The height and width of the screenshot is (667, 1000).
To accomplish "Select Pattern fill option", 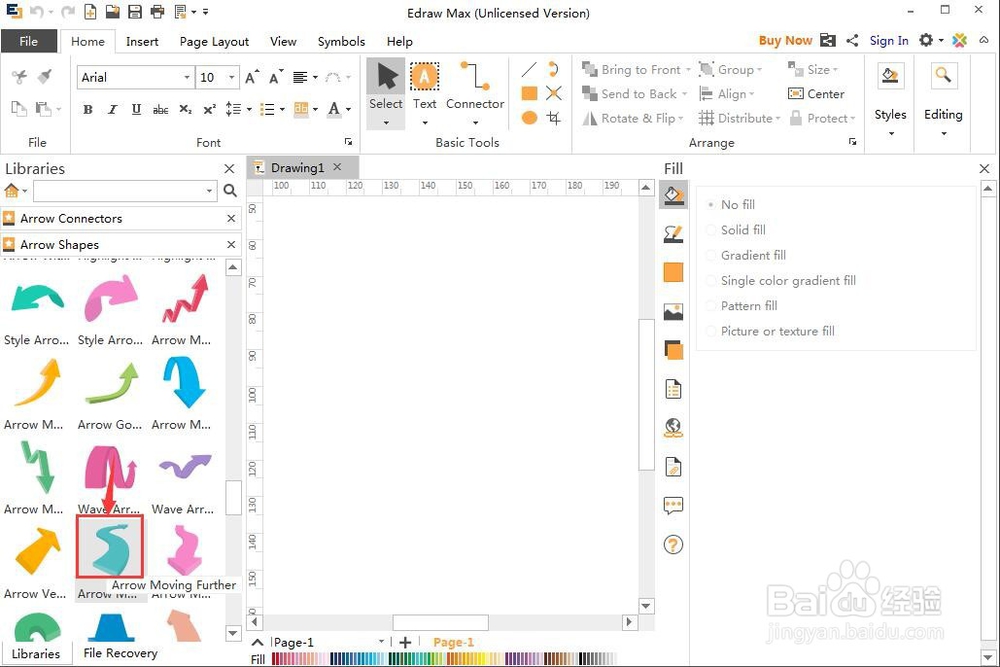I will click(743, 305).
